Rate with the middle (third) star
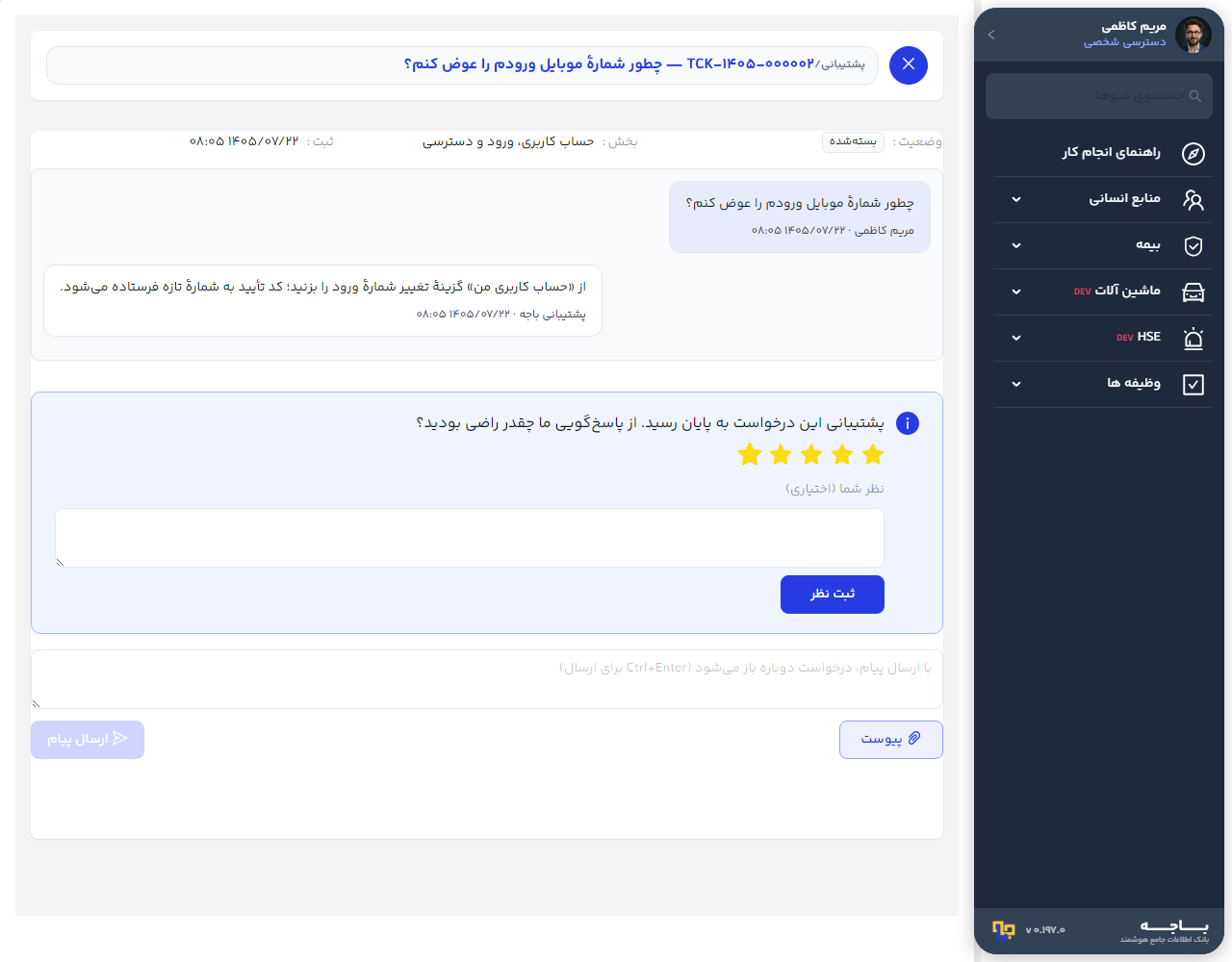Screen dimensions: 1232x962 (811, 454)
